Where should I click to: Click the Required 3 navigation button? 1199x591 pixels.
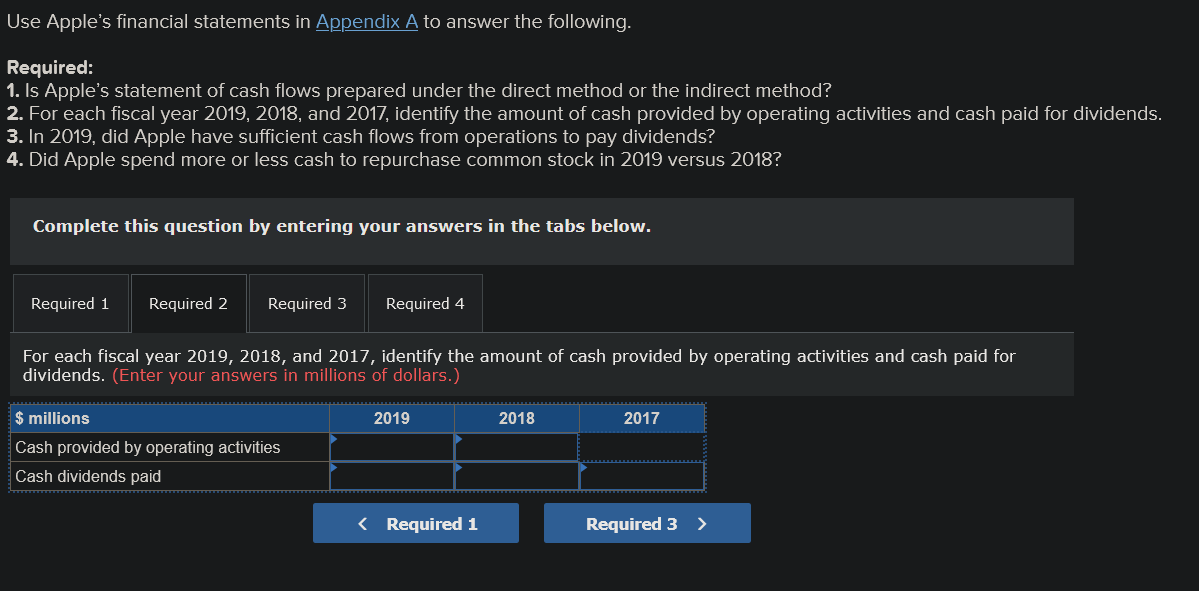click(x=647, y=523)
